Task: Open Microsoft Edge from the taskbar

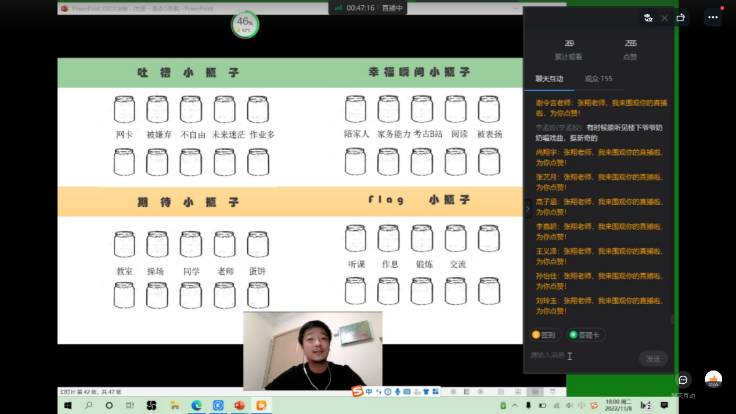Action: click(196, 405)
